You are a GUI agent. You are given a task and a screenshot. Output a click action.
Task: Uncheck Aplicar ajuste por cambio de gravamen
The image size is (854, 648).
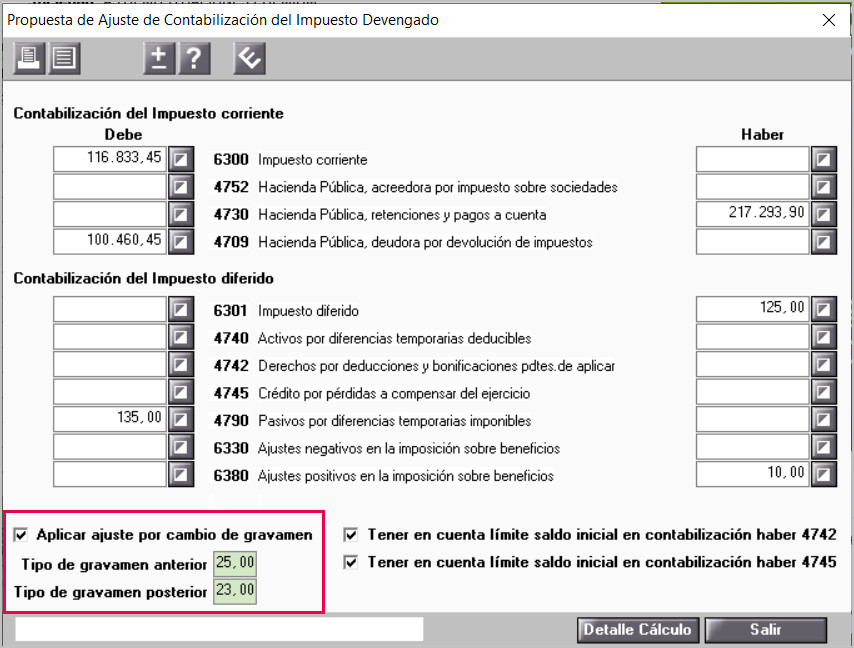21,535
